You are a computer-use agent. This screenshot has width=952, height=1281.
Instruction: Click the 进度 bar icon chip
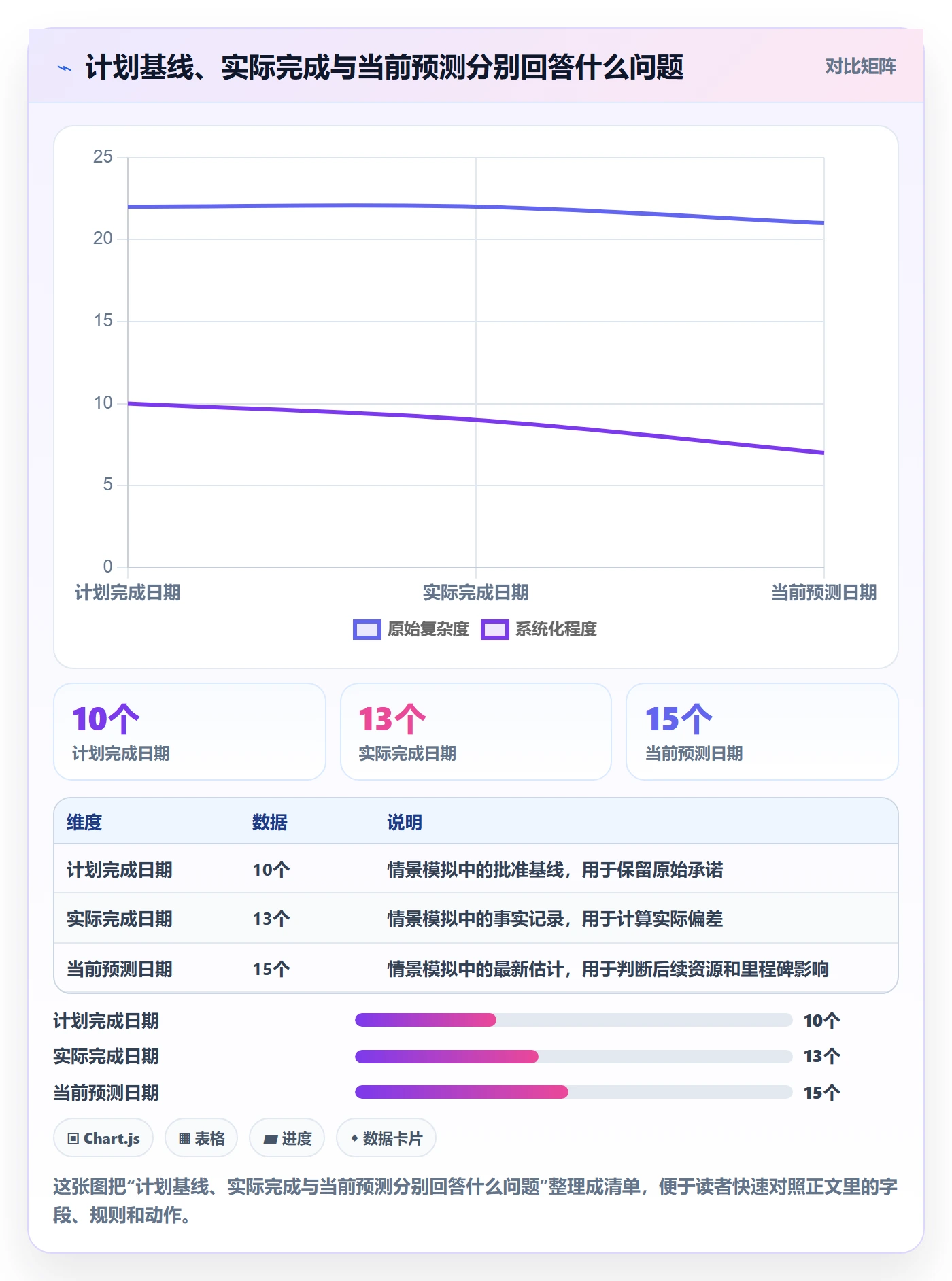click(x=287, y=1138)
